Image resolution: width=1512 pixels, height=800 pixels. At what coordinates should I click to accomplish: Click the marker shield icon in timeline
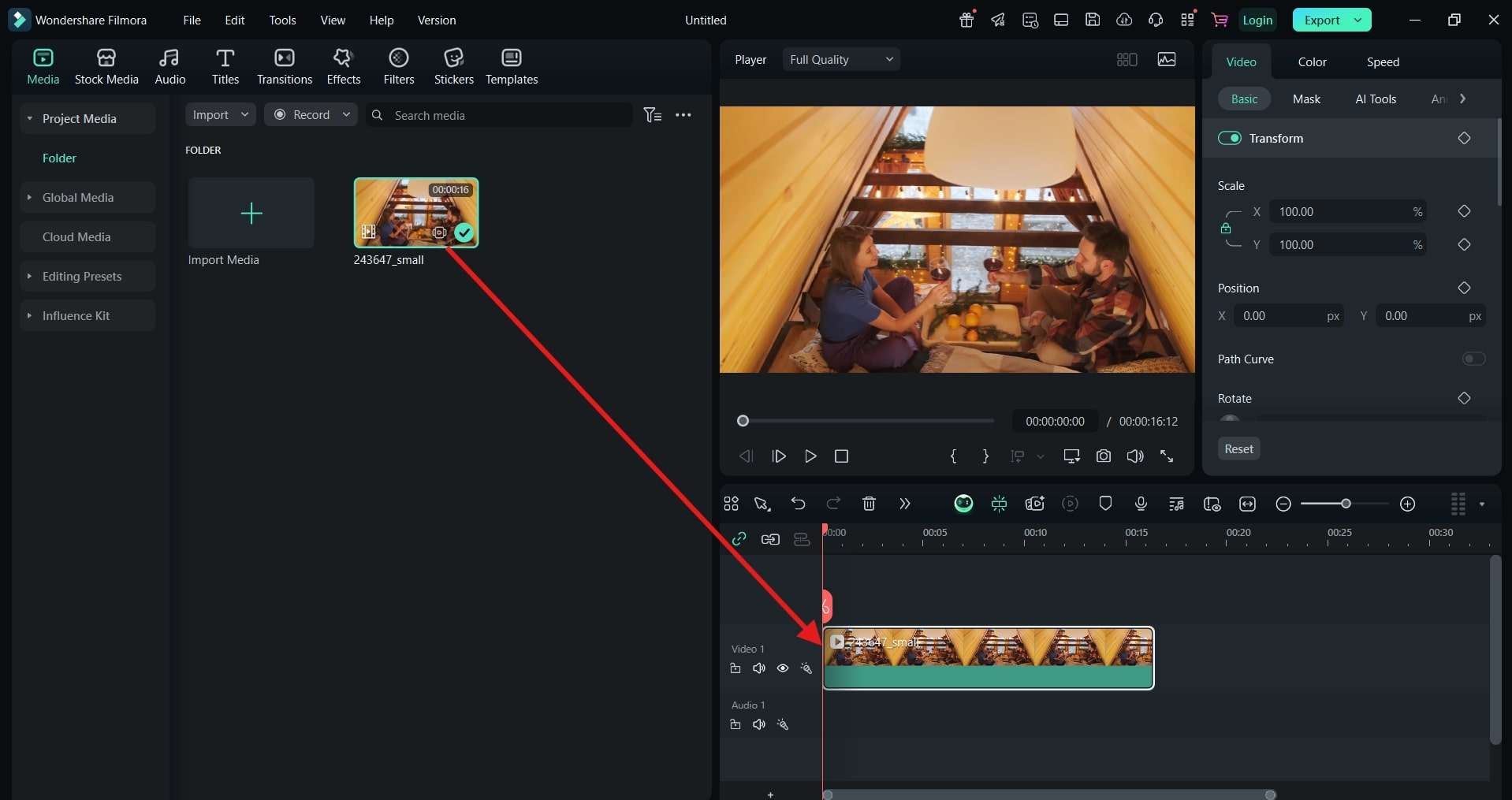tap(1105, 504)
